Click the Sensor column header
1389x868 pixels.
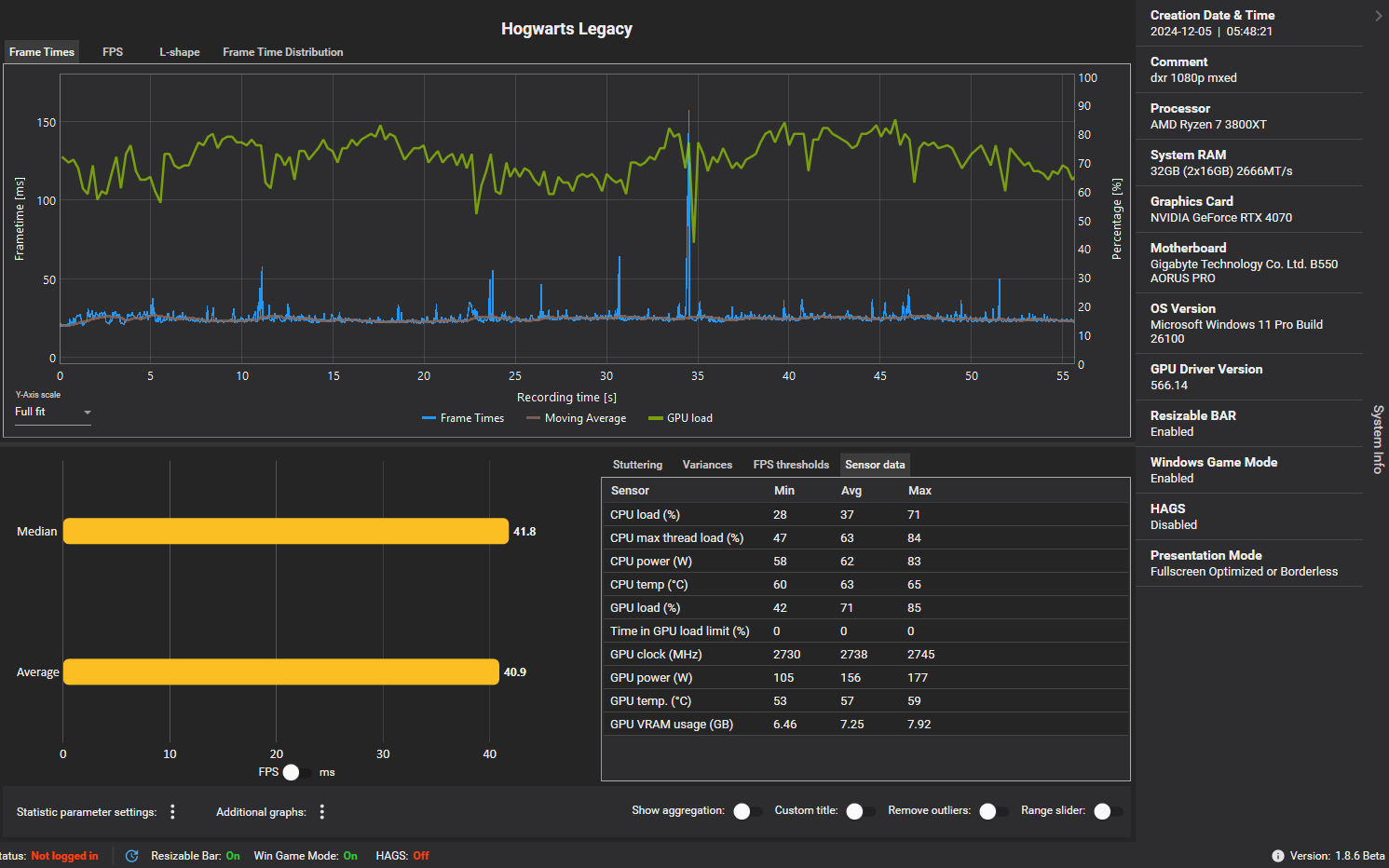tap(630, 491)
